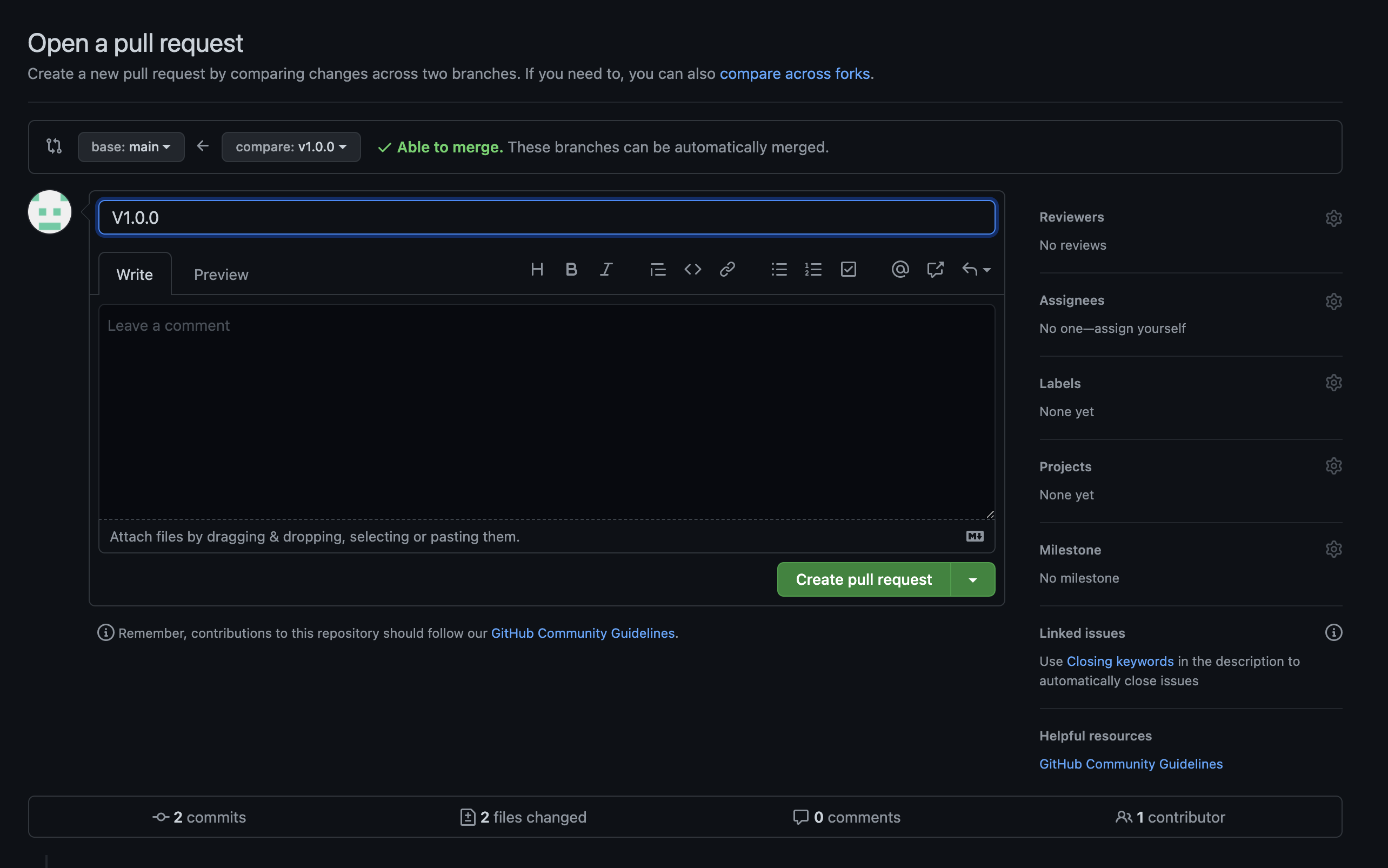1388x868 pixels.
Task: Click Linked issues info icon
Action: (x=1333, y=633)
